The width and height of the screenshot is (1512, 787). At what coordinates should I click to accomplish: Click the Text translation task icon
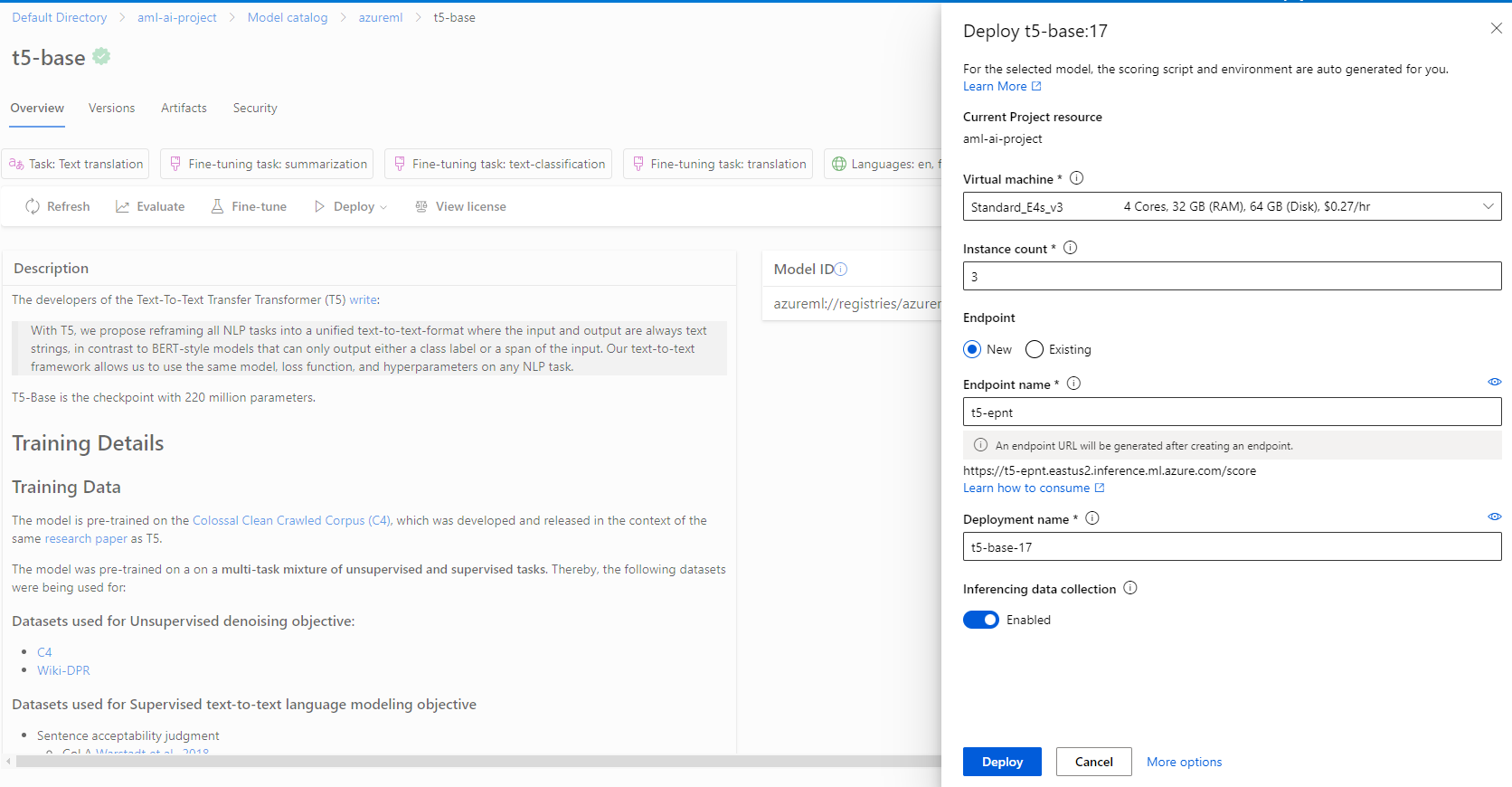16,164
